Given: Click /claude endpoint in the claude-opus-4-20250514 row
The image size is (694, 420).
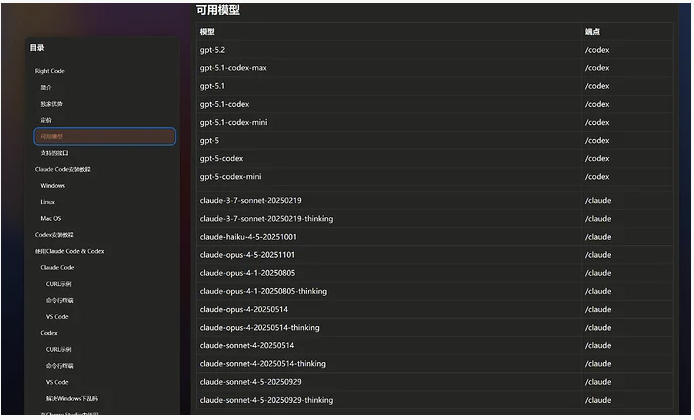Looking at the screenshot, I should coord(598,309).
